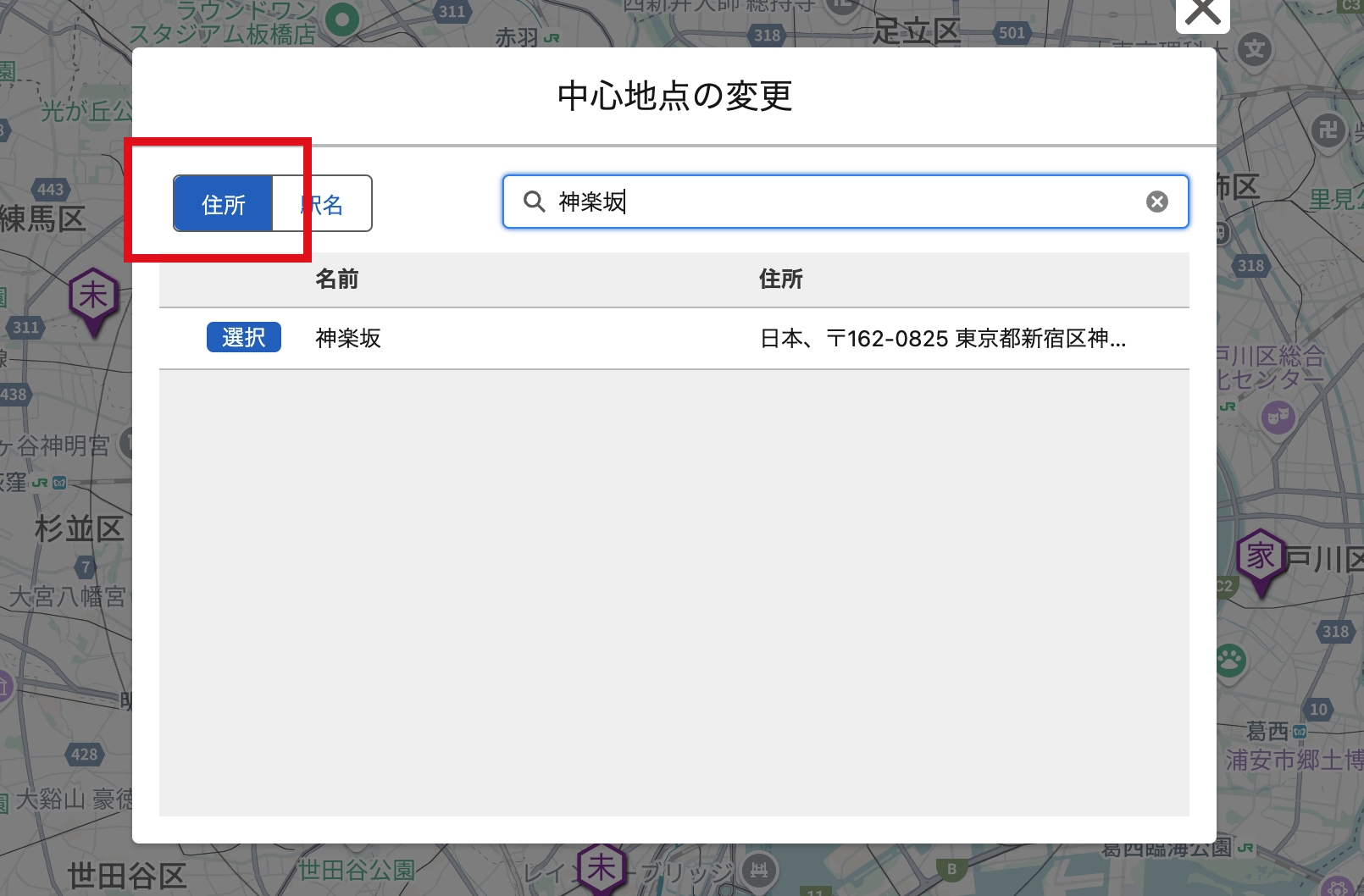This screenshot has height=896, width=1364.
Task: Click the green paw print map icon
Action: pyautogui.click(x=1230, y=660)
